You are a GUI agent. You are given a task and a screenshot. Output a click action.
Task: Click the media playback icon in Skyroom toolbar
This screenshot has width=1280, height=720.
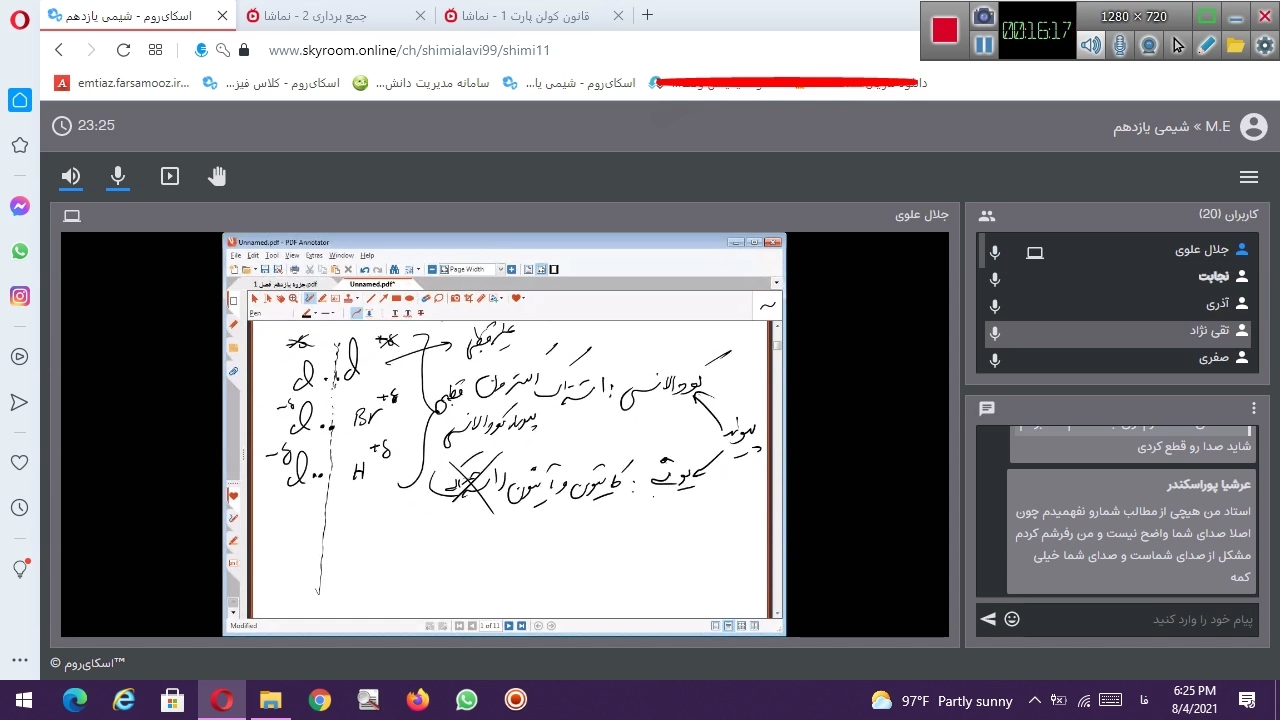pos(170,177)
